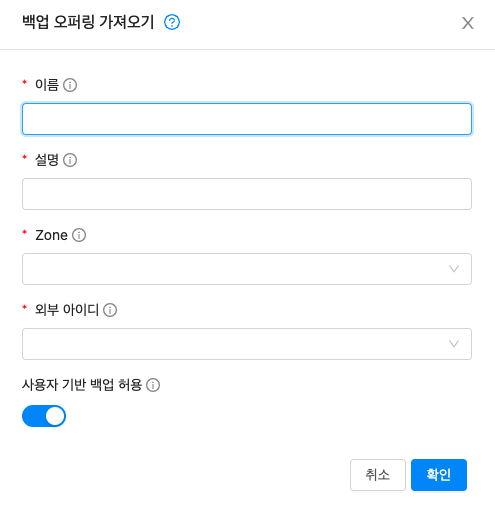Confirm with the 확인 button
Viewport: 495px width, 510px height.
coord(439,475)
